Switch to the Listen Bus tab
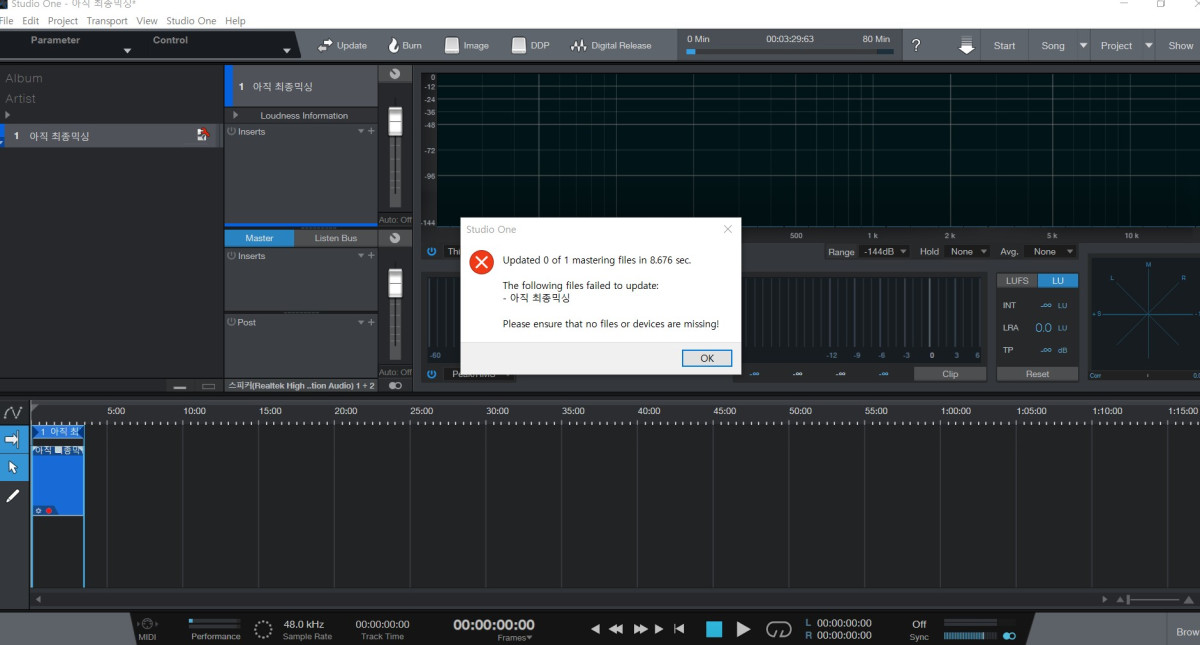Image resolution: width=1200 pixels, height=645 pixels. [335, 238]
